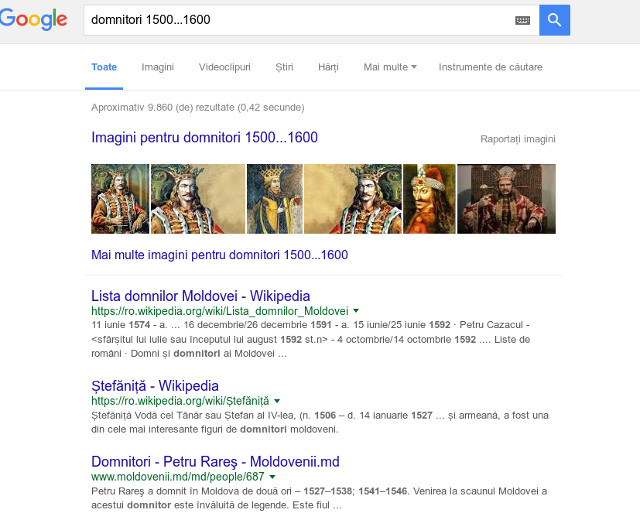Click the Google logo

coord(34,19)
